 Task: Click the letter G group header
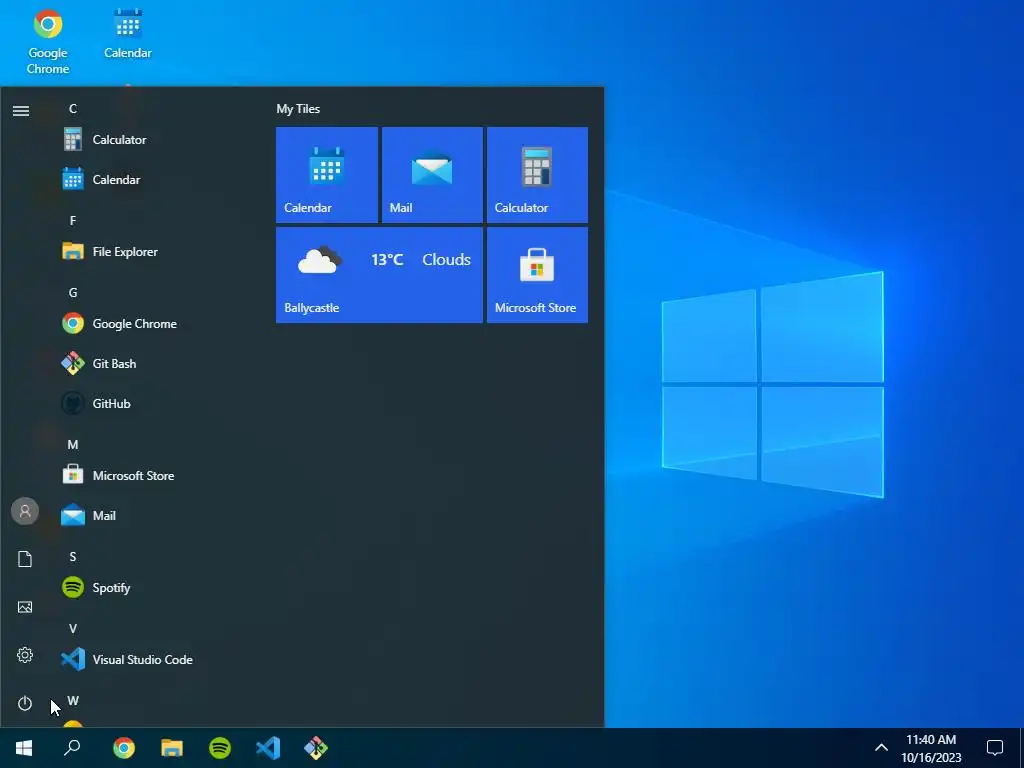point(73,293)
